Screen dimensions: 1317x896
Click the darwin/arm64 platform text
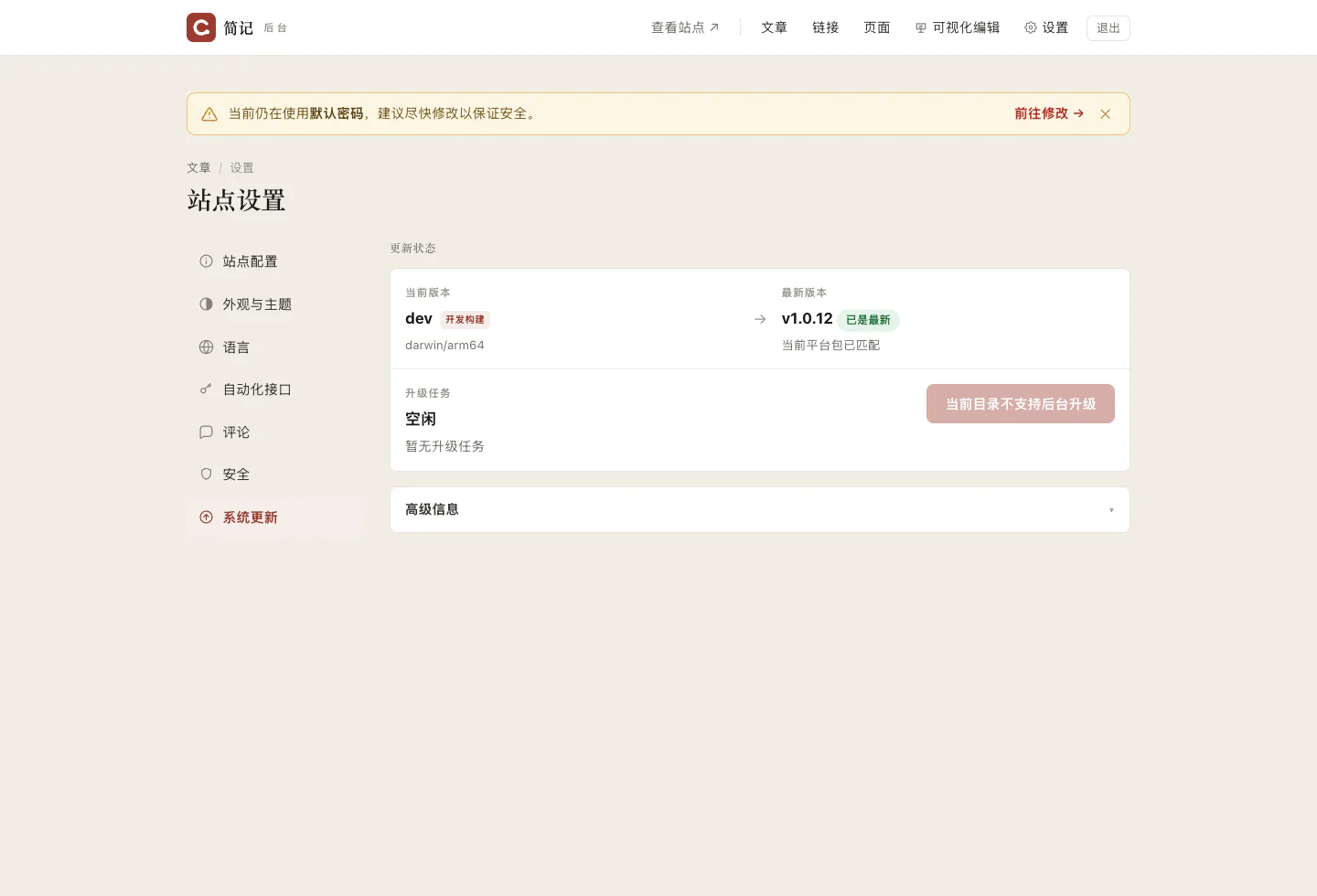(444, 346)
